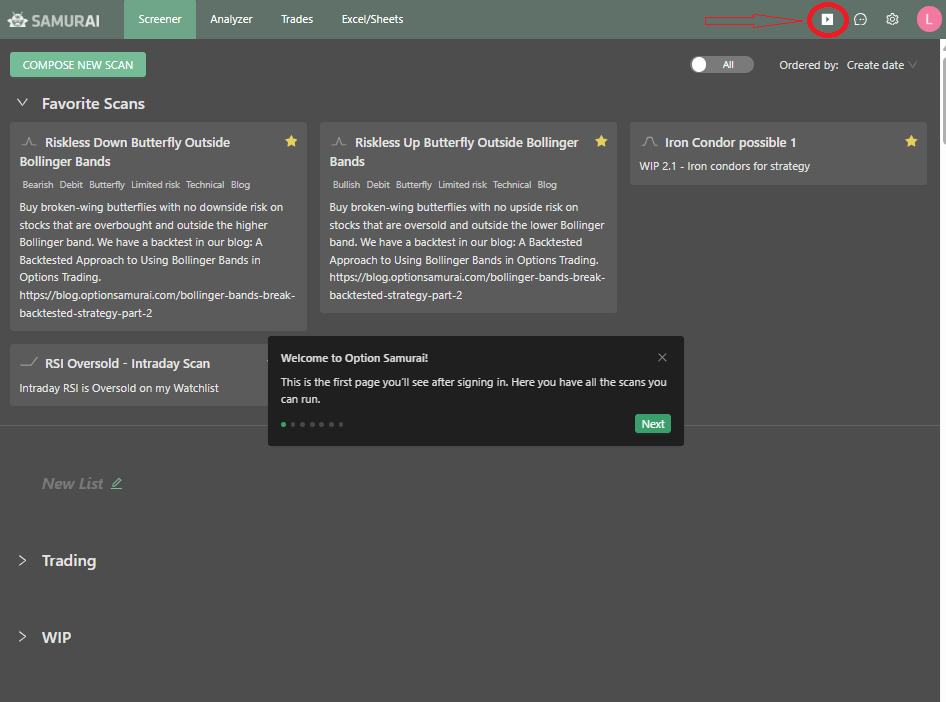Unfavorite the Riskless Up Butterfly star

tap(601, 142)
